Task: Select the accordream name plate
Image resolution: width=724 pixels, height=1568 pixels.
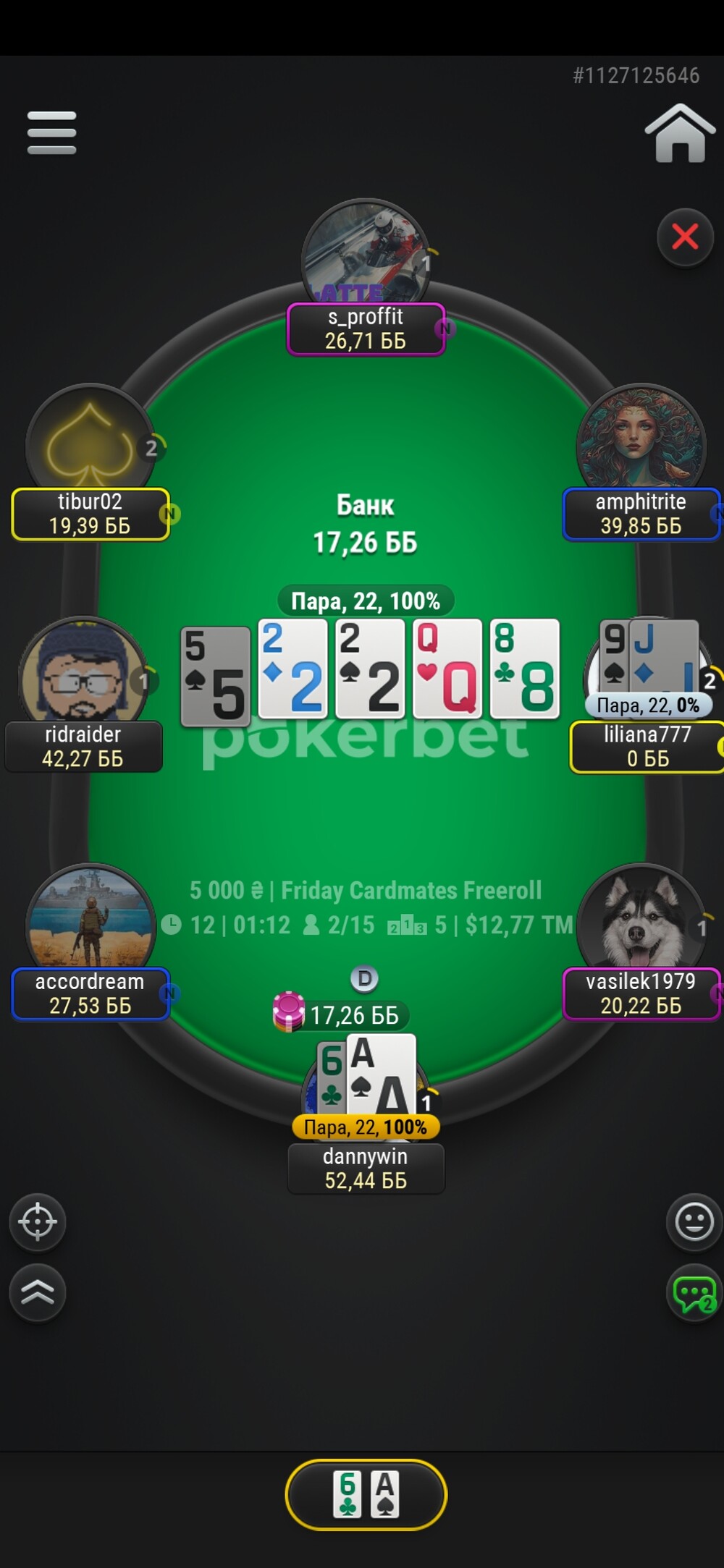Action: click(x=90, y=993)
